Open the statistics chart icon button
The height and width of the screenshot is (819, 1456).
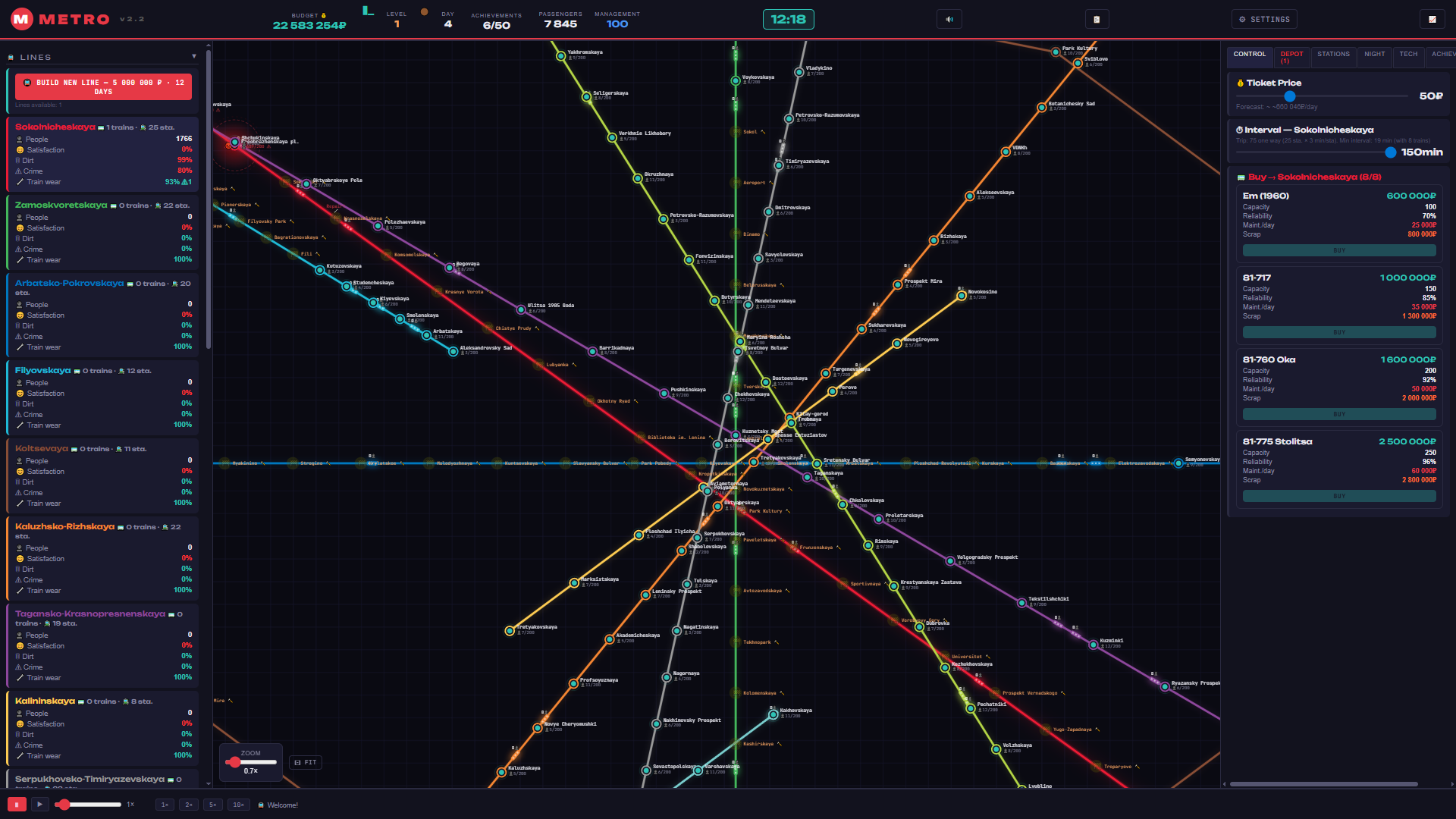(x=1432, y=19)
